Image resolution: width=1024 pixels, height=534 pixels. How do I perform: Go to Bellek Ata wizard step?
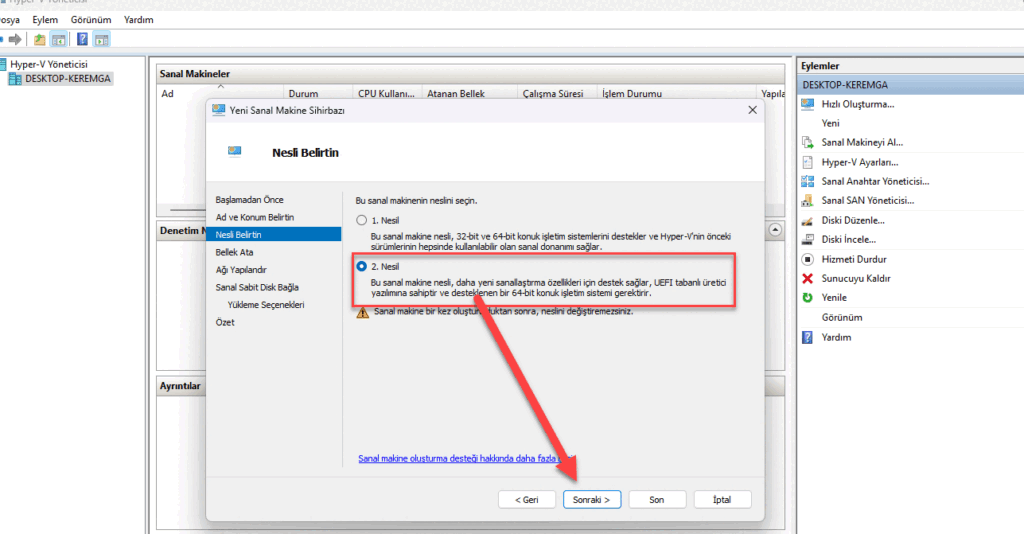[234, 252]
